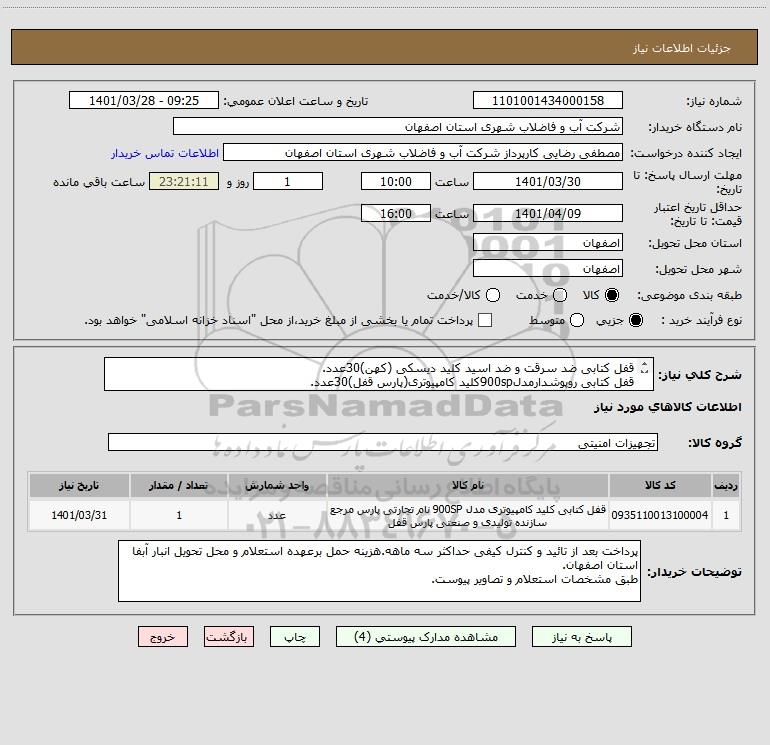Click the بازگشت back button
Screen dimensions: 770x745
pyautogui.click(x=229, y=637)
